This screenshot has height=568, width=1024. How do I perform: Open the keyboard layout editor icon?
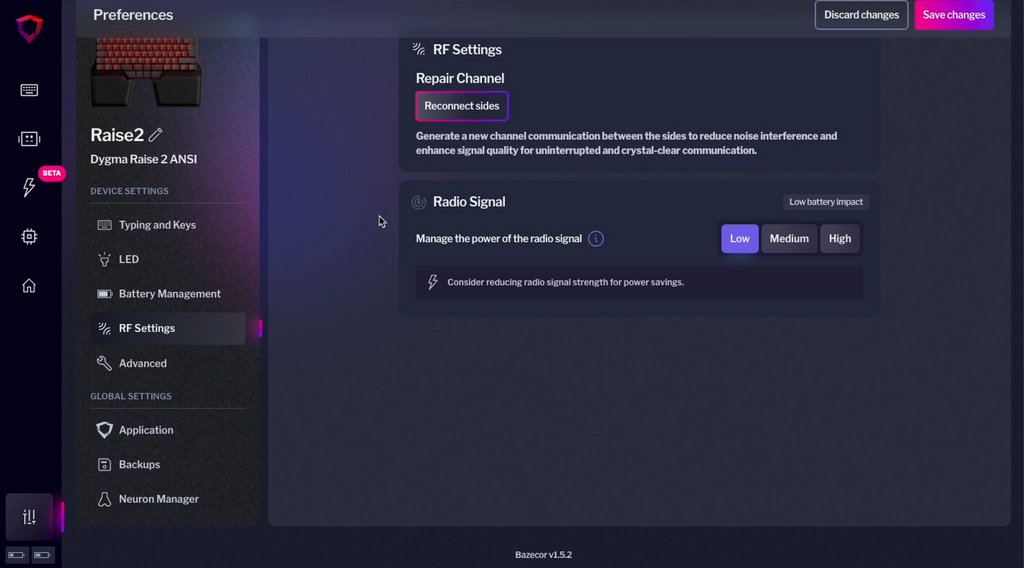(x=29, y=90)
